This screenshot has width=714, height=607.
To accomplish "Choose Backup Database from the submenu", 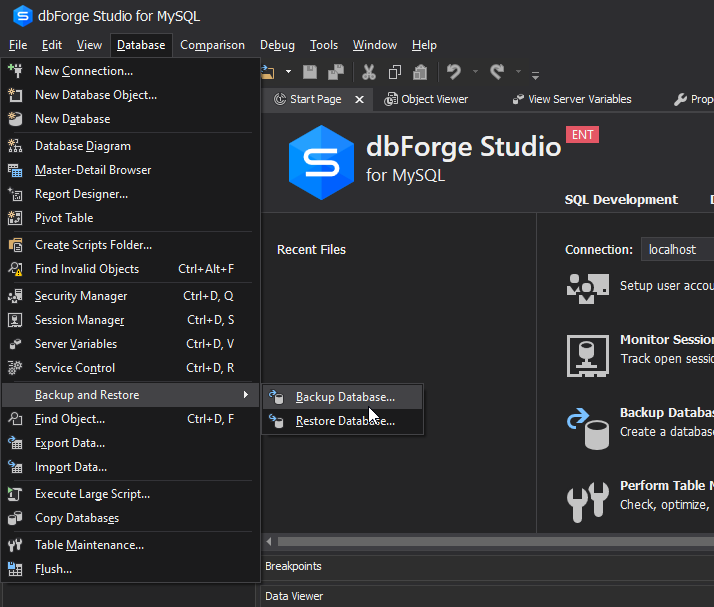I will [342, 397].
